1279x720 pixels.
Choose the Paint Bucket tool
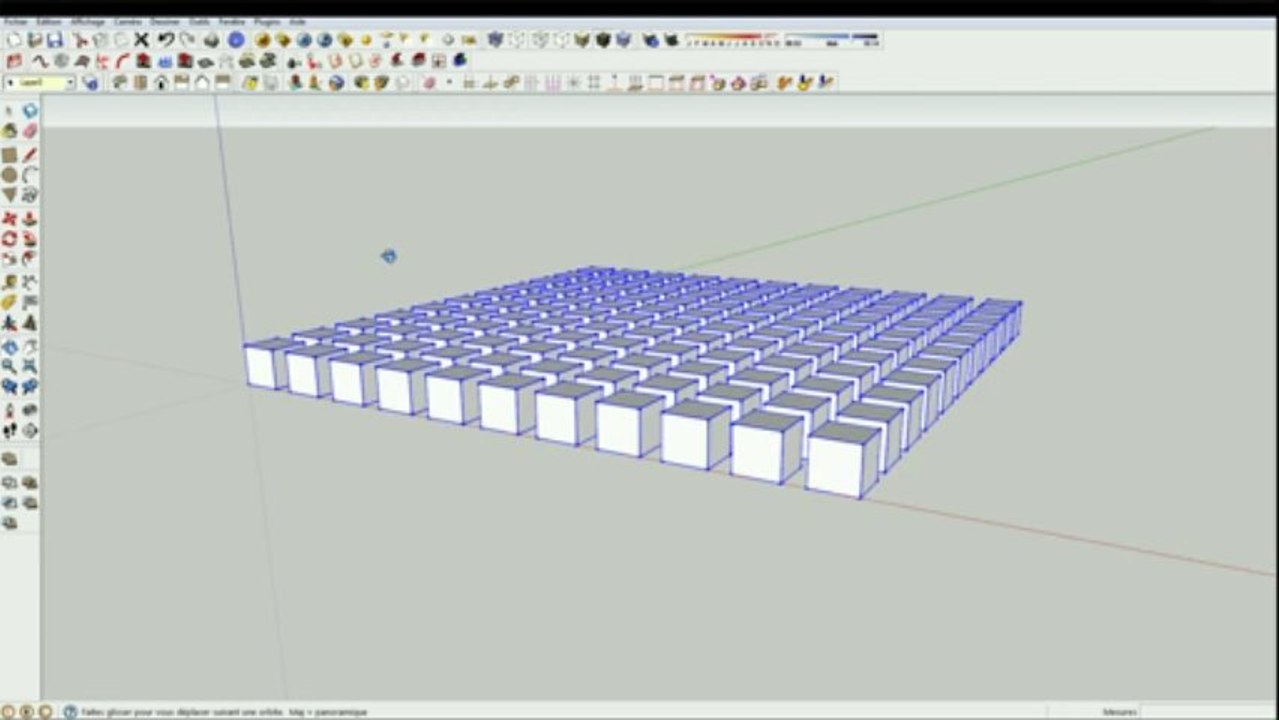click(x=9, y=132)
